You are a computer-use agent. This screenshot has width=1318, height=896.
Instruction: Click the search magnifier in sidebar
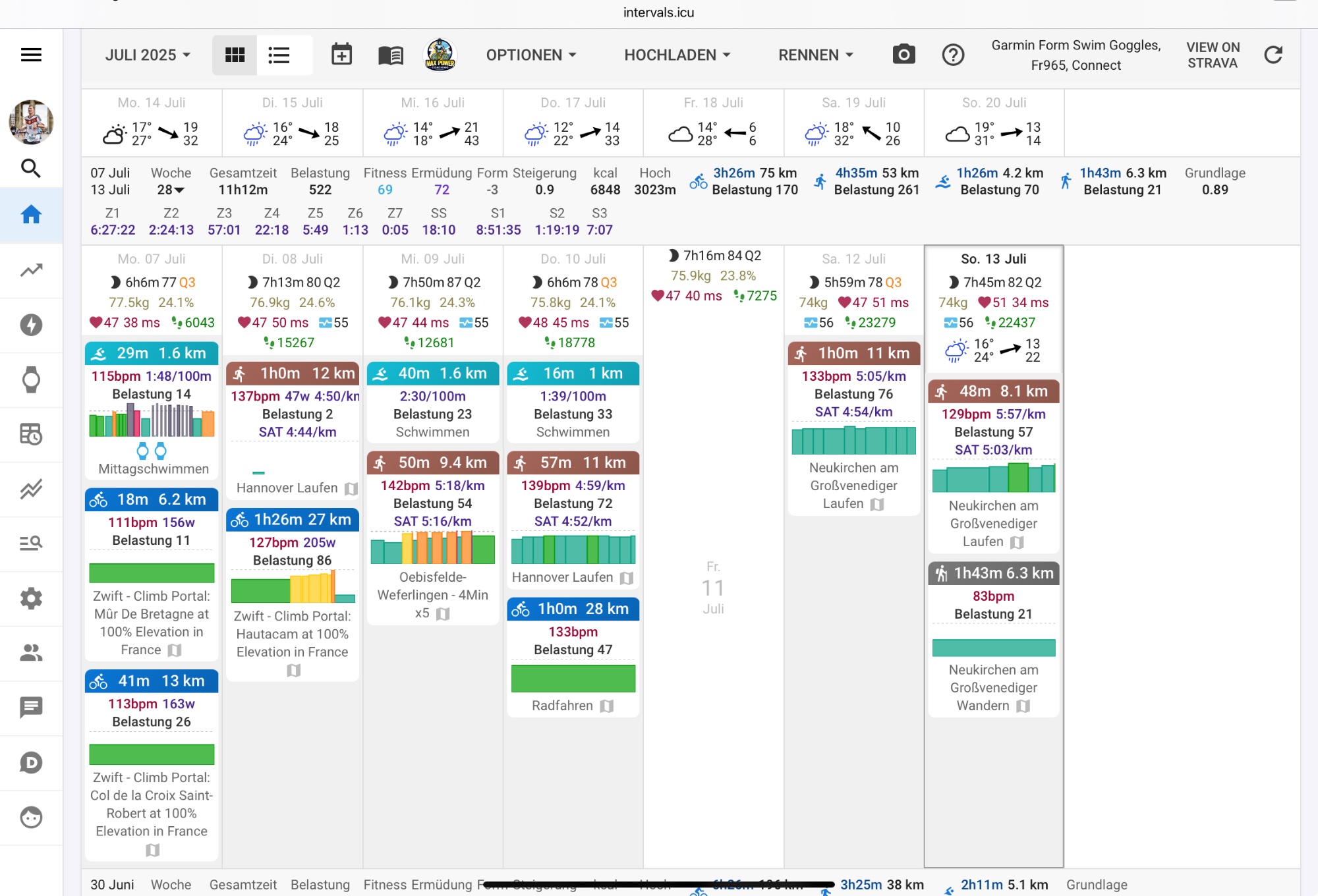click(31, 169)
